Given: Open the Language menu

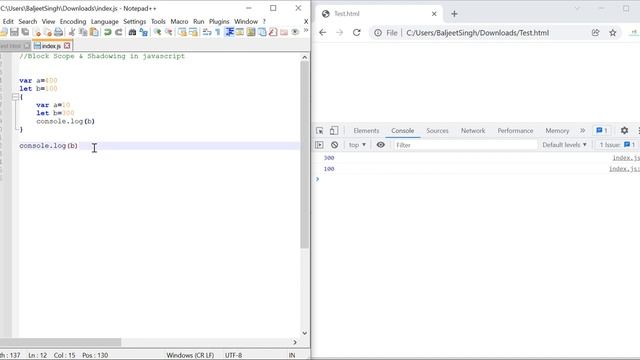Looking at the screenshot, I should coord(104,21).
